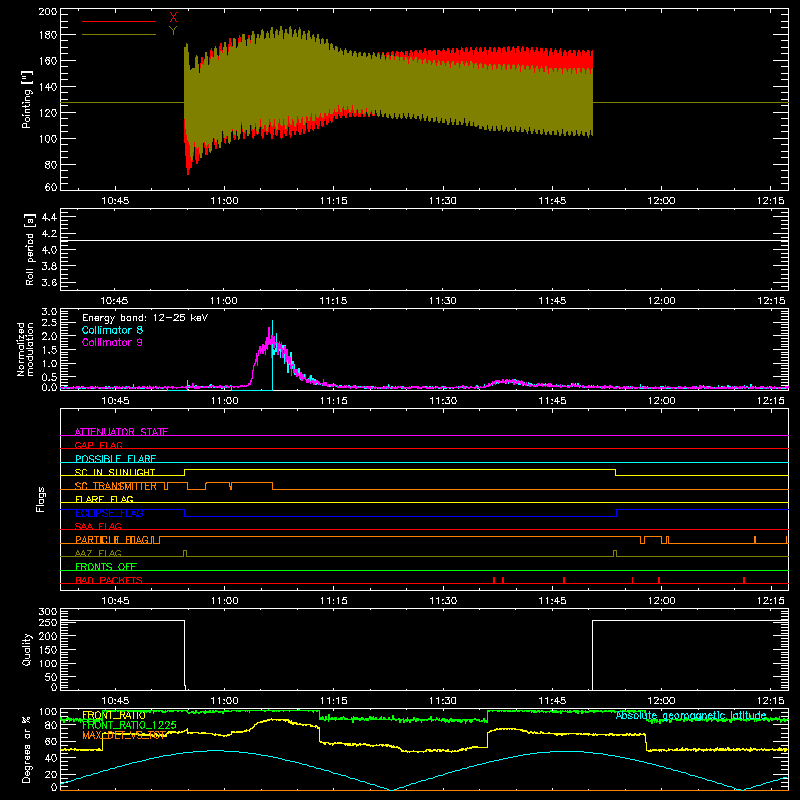Click the Quality axis title

point(27,649)
